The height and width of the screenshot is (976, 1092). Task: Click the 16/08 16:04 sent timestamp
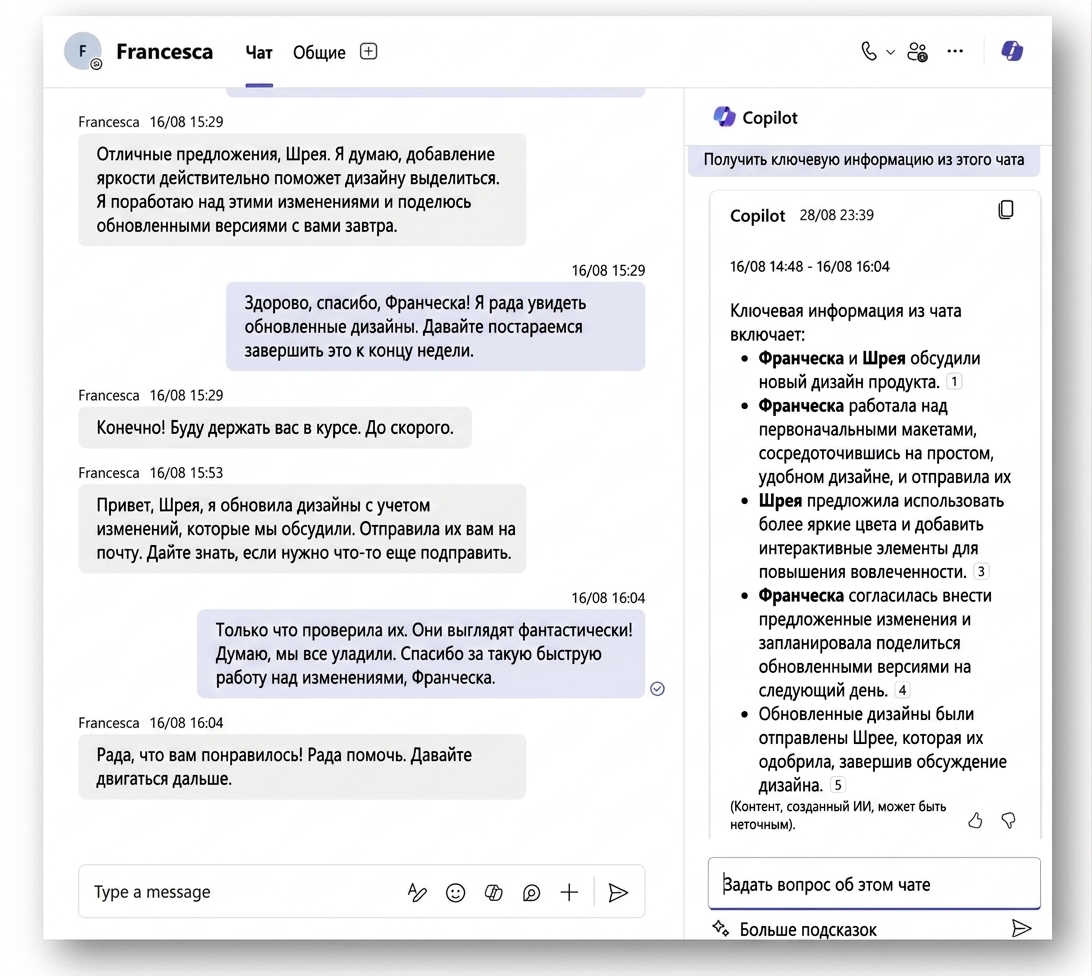click(x=608, y=598)
